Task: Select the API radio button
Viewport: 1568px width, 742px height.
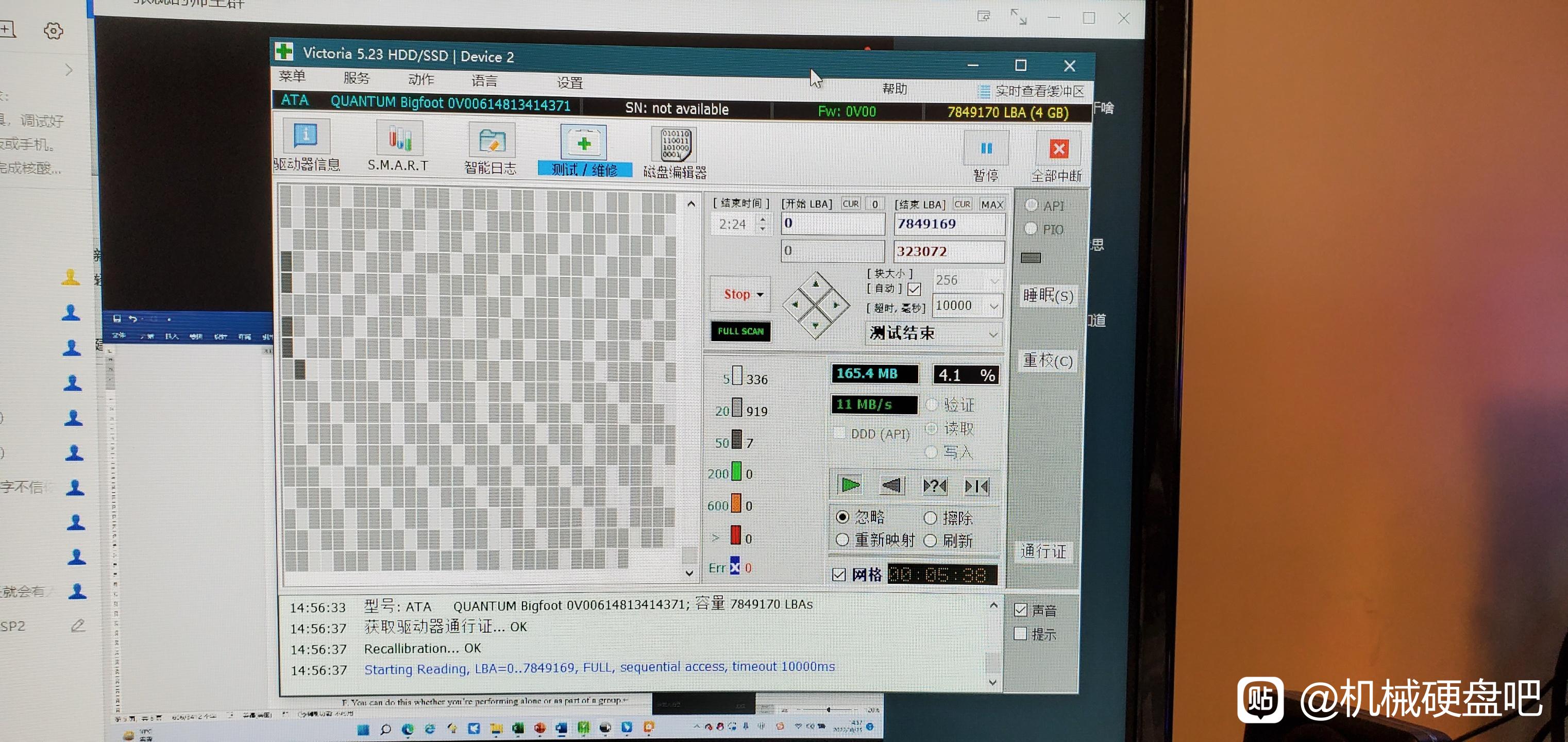Action: pyautogui.click(x=1031, y=205)
